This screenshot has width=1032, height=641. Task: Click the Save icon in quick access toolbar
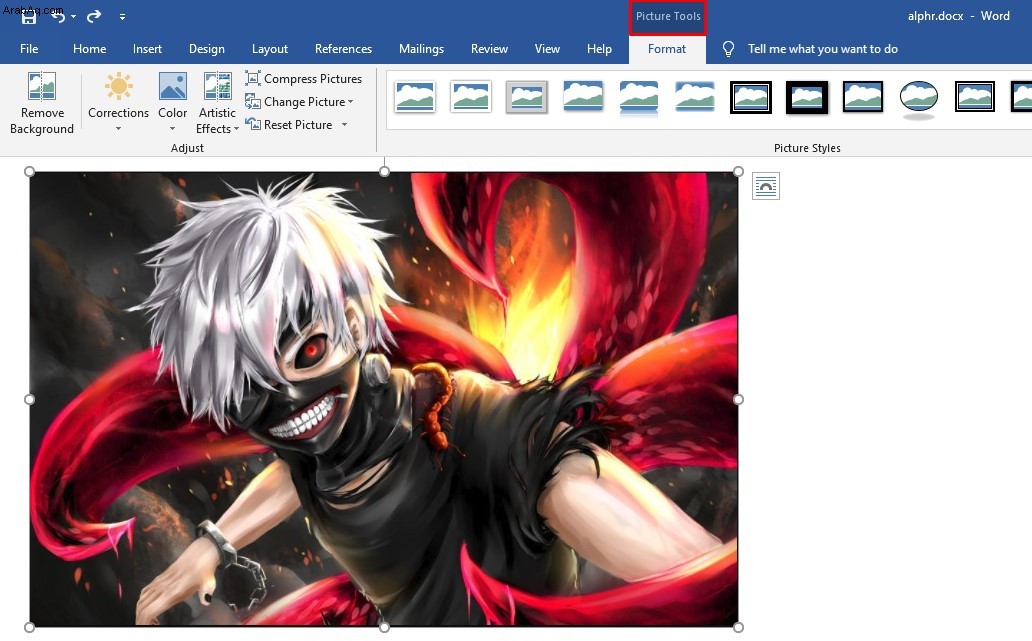pyautogui.click(x=28, y=17)
